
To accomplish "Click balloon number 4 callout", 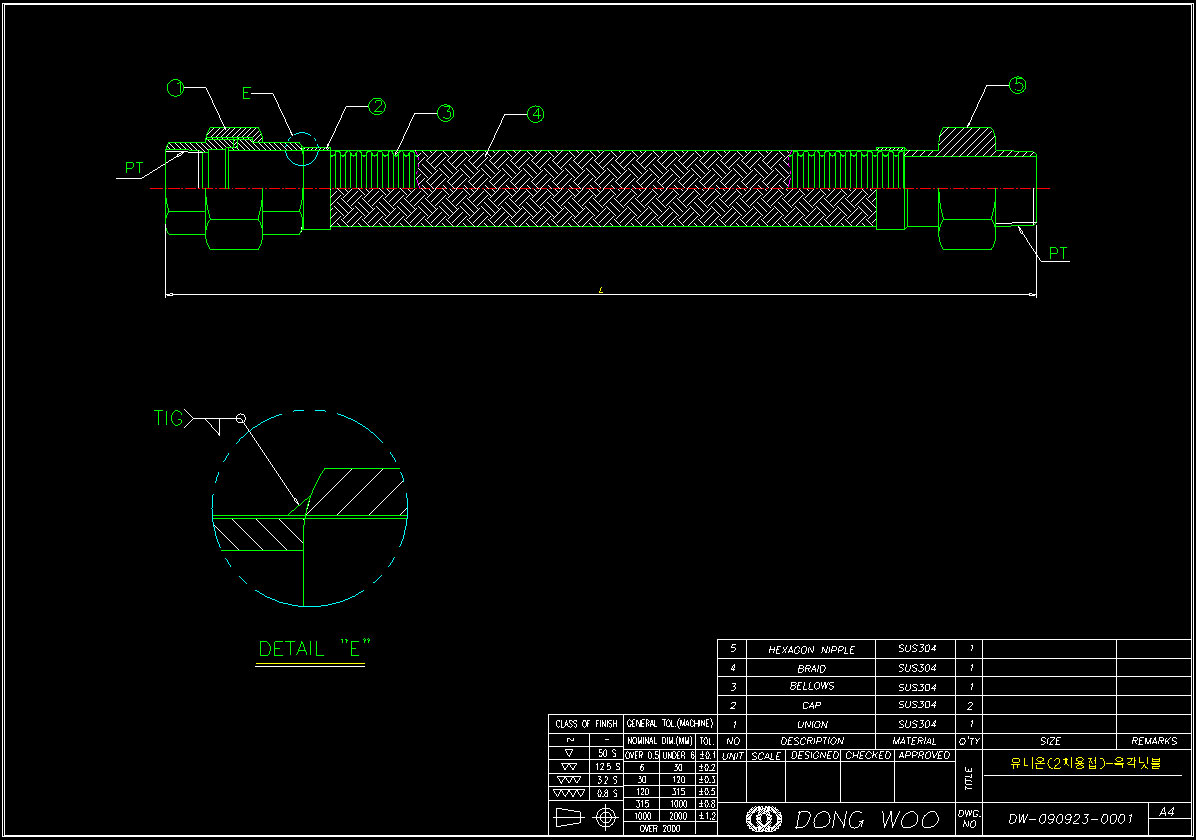I will 535,114.
